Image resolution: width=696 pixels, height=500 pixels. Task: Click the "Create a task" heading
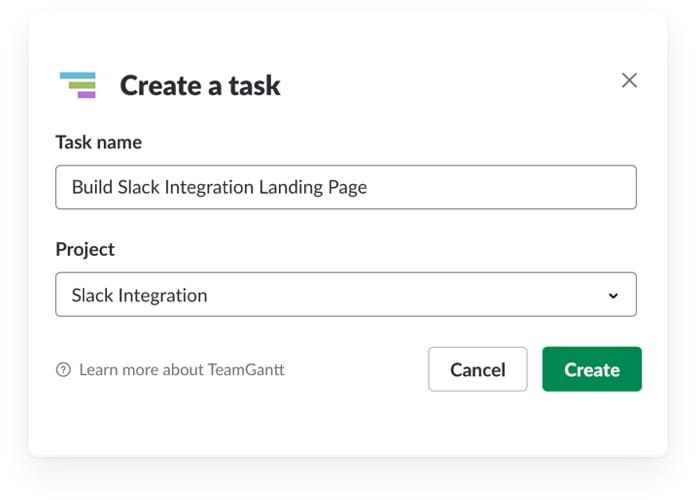tap(200, 86)
